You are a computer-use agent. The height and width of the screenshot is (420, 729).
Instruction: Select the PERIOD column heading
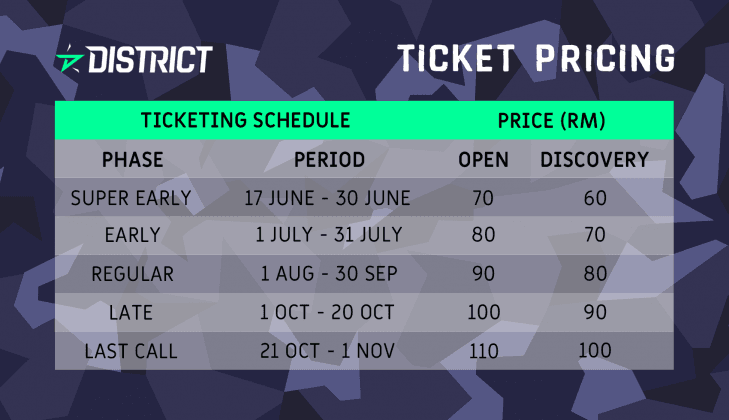329,160
